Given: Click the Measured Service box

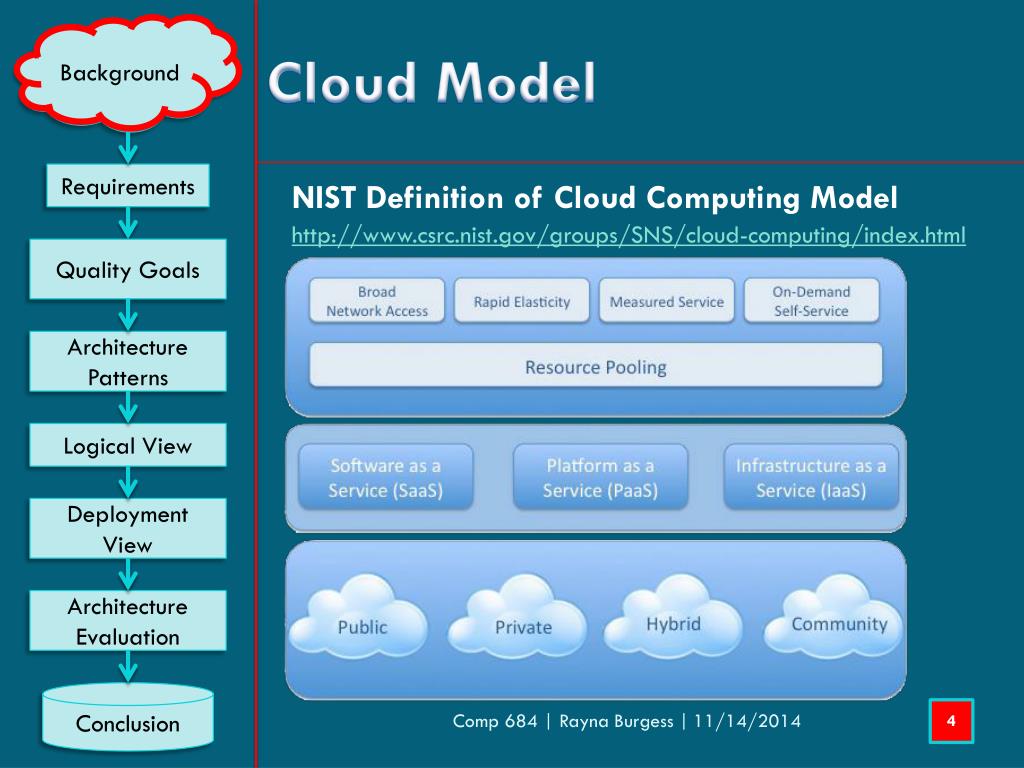Looking at the screenshot, I should 667,301.
